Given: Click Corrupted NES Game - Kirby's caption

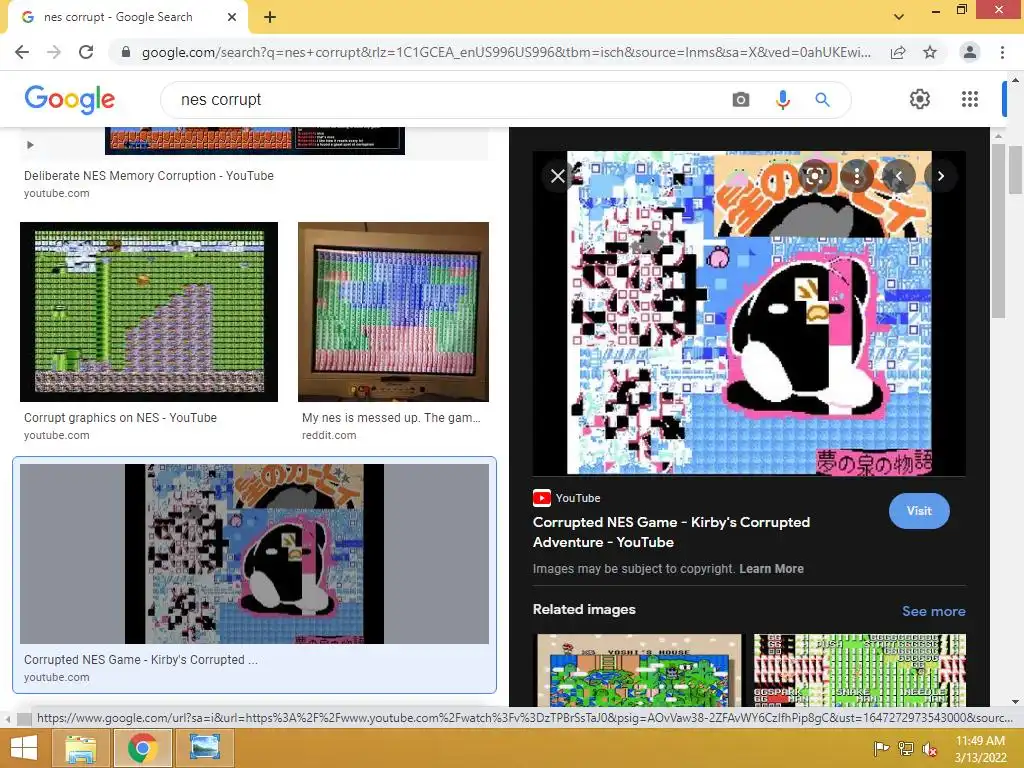Looking at the screenshot, I should click(141, 660).
